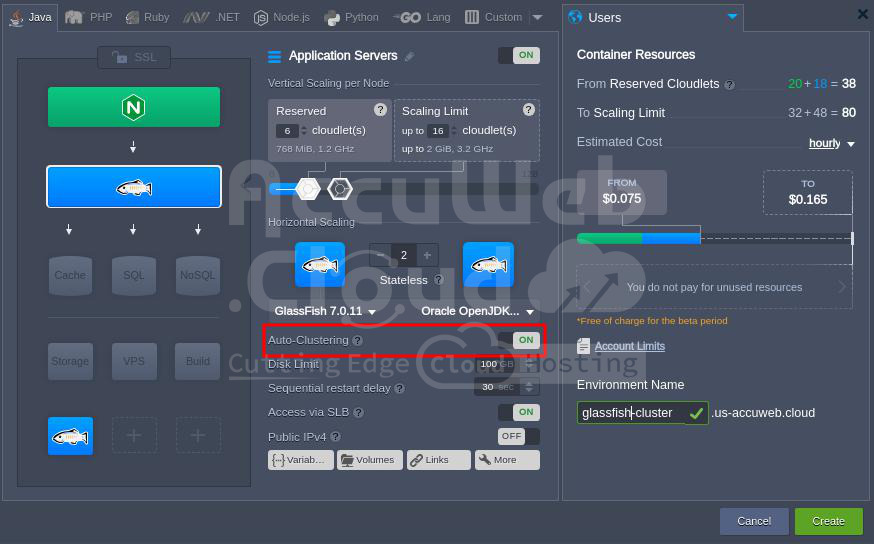Click the Cancel button

(754, 521)
